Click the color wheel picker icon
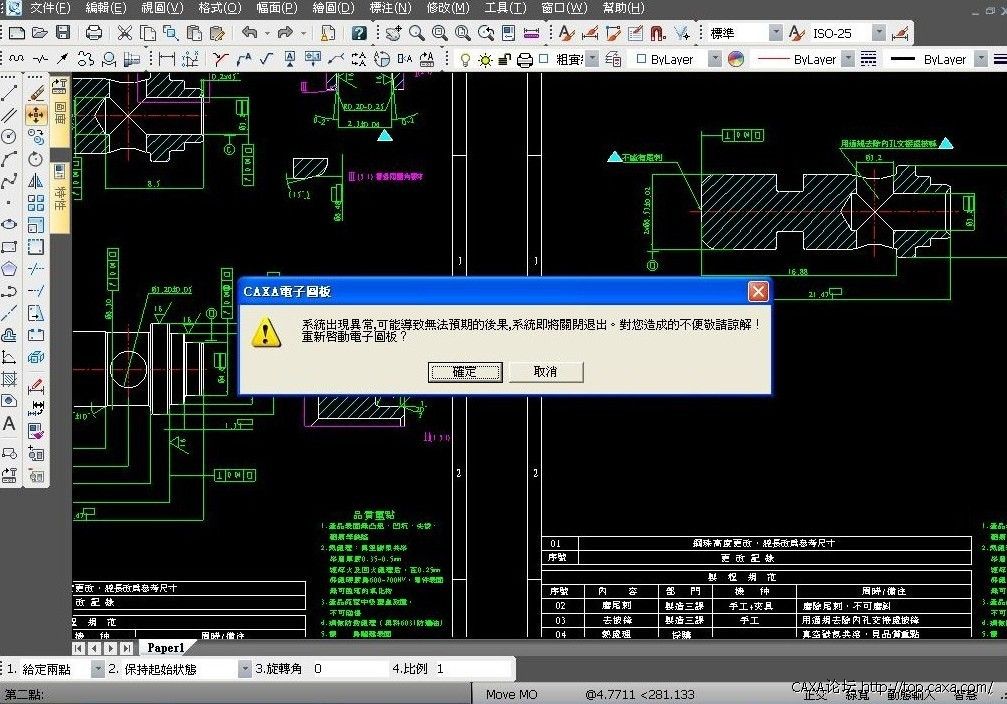Viewport: 1007px width, 704px height. coord(736,59)
